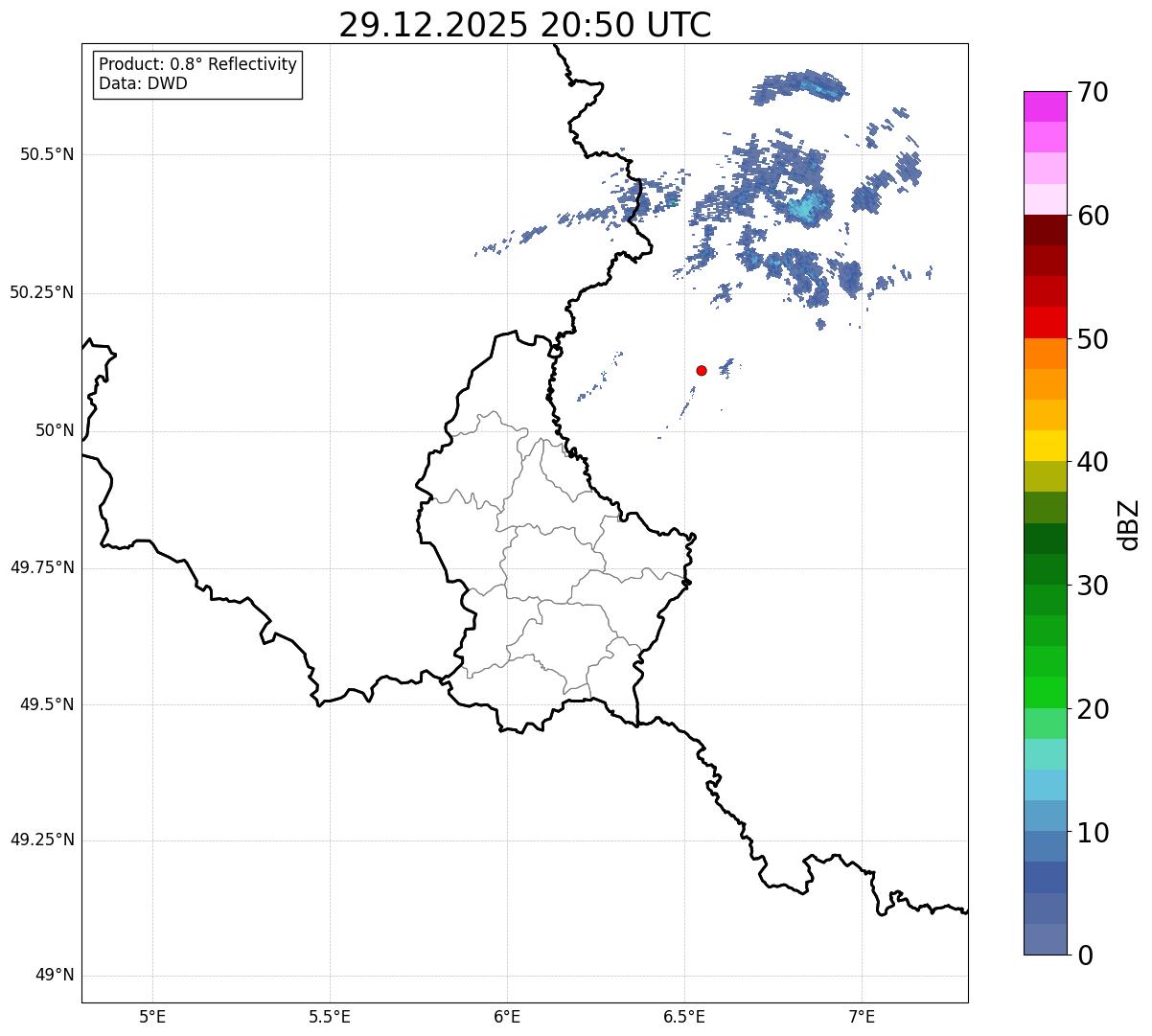Click the '70' colorbar tick label
Image resolution: width=1152 pixels, height=1036 pixels.
[1093, 92]
